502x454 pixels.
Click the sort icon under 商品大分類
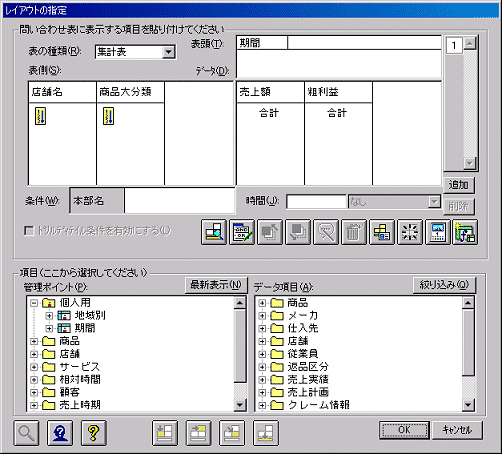108,116
